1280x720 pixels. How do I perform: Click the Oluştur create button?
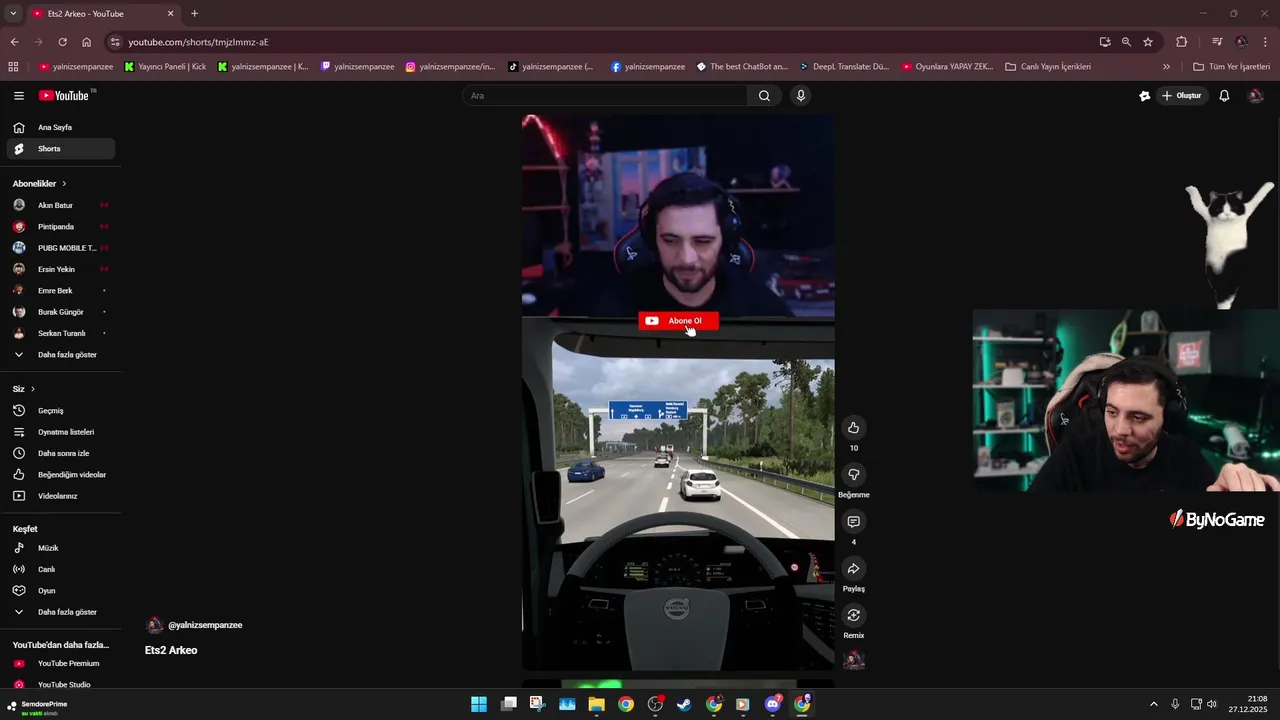[1181, 96]
